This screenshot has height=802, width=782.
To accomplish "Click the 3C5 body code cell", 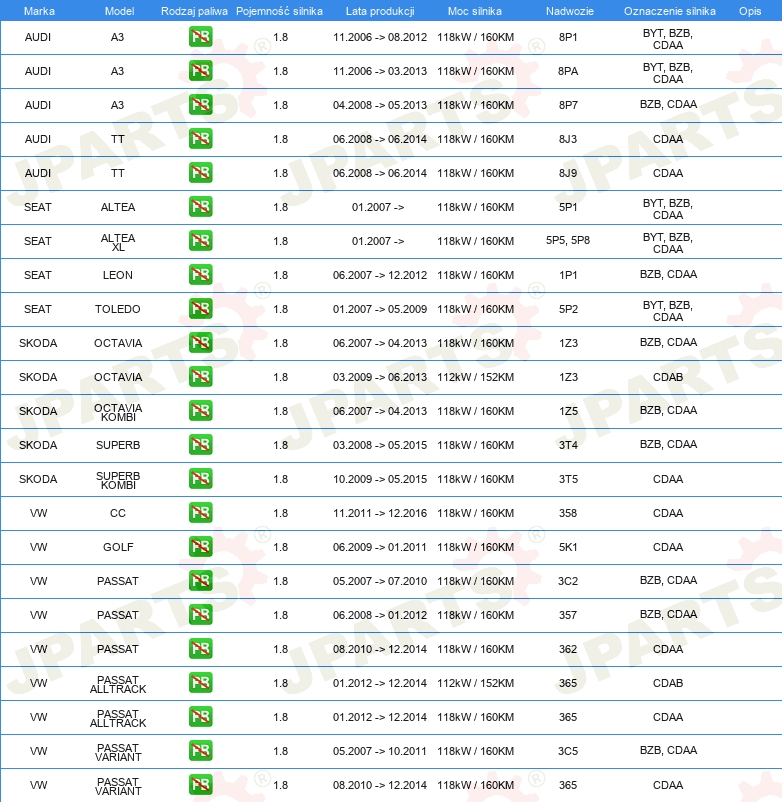I will [x=568, y=751].
